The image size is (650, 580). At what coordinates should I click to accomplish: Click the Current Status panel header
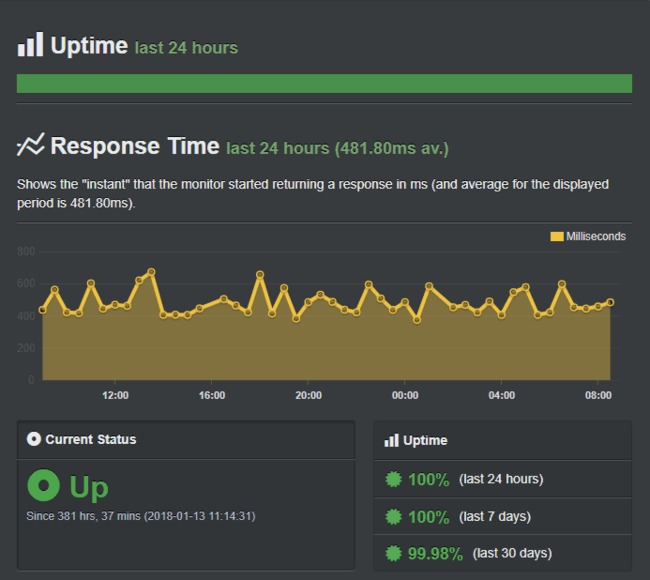(91, 439)
